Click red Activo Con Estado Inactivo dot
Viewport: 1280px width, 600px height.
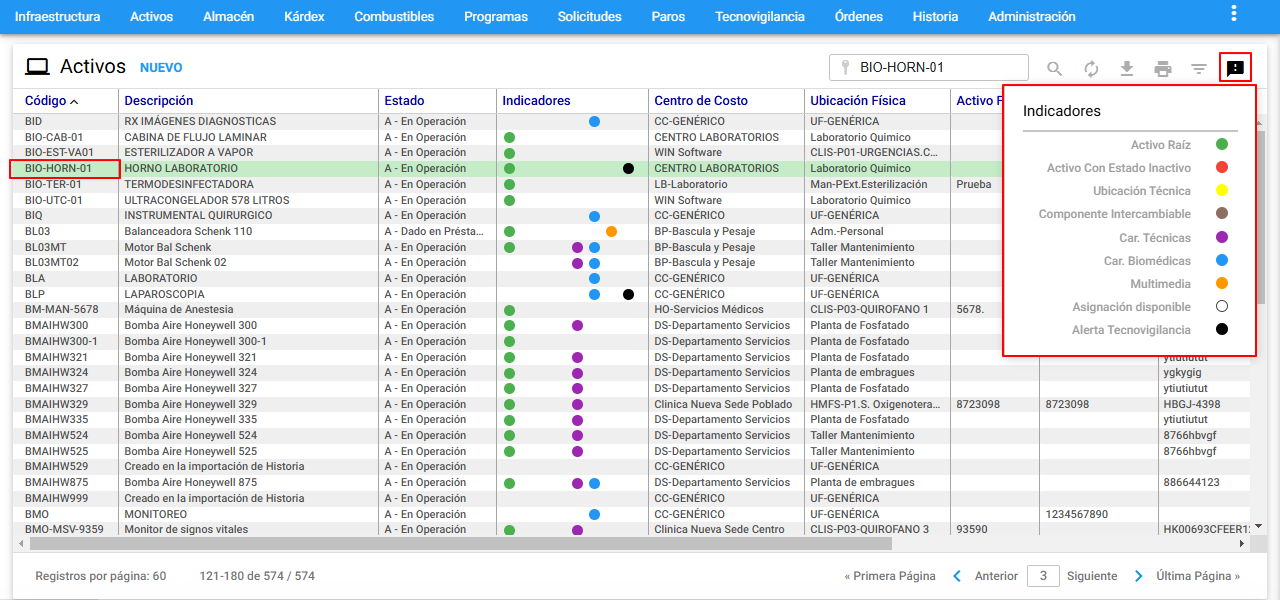point(1221,168)
